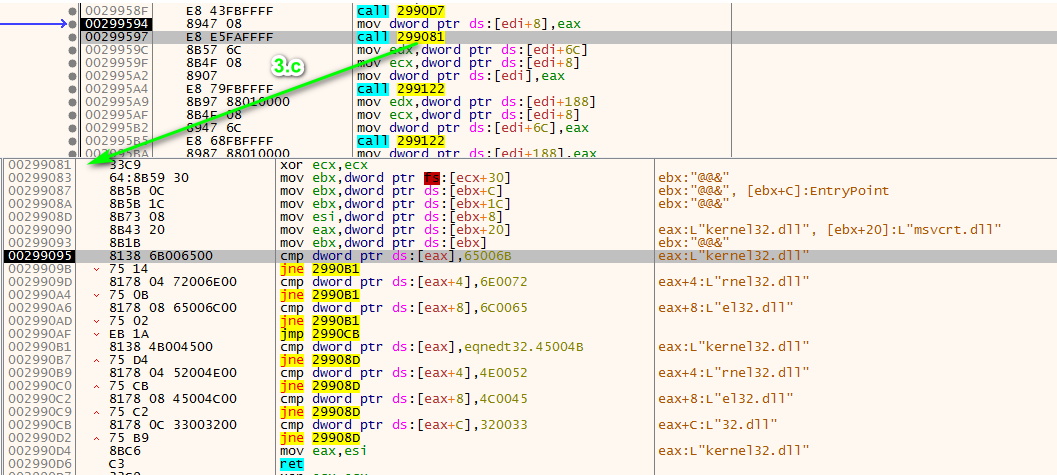Select 'call 299122' at address 002995B5

pyautogui.click(x=400, y=141)
